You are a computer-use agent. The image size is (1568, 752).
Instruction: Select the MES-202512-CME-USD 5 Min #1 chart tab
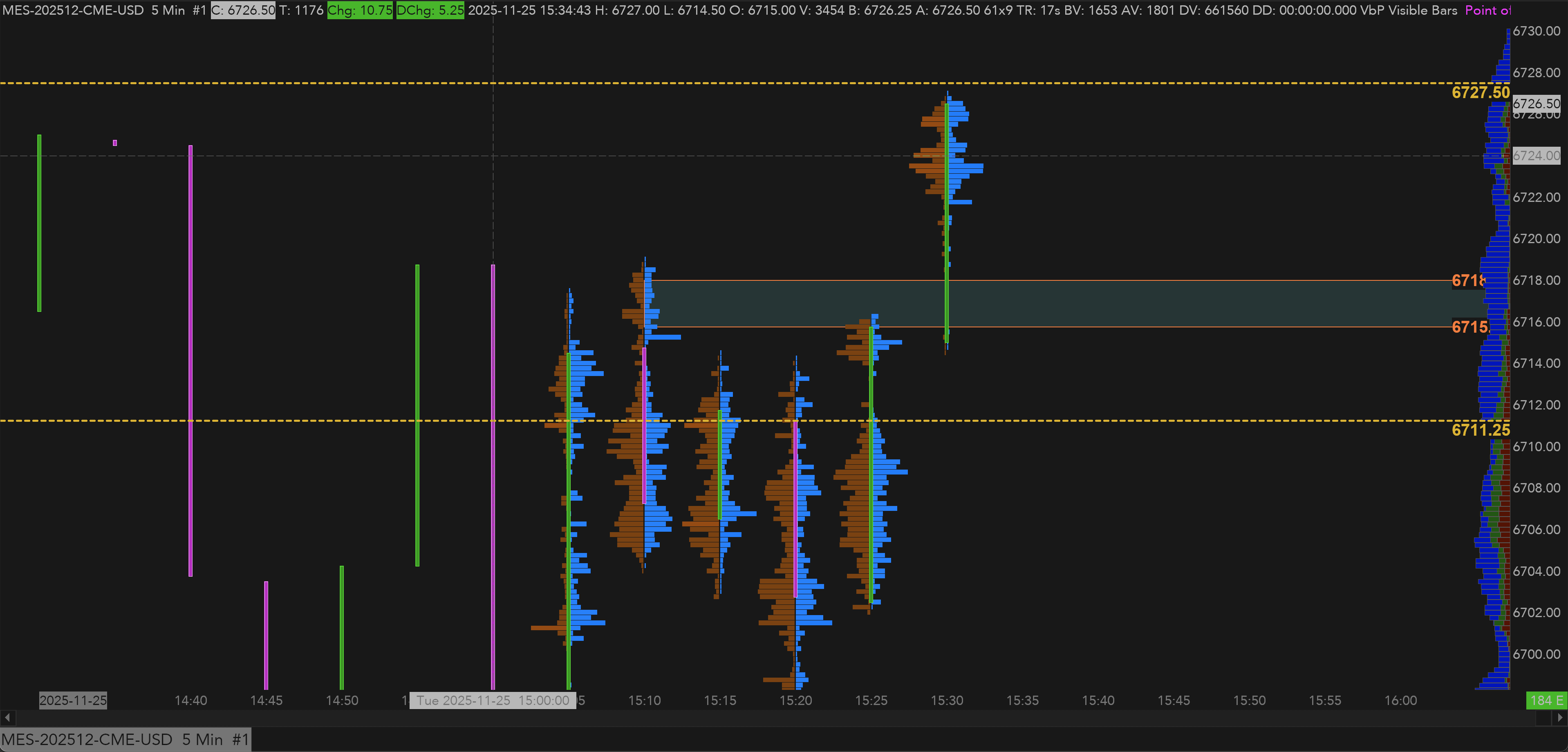[x=125, y=740]
